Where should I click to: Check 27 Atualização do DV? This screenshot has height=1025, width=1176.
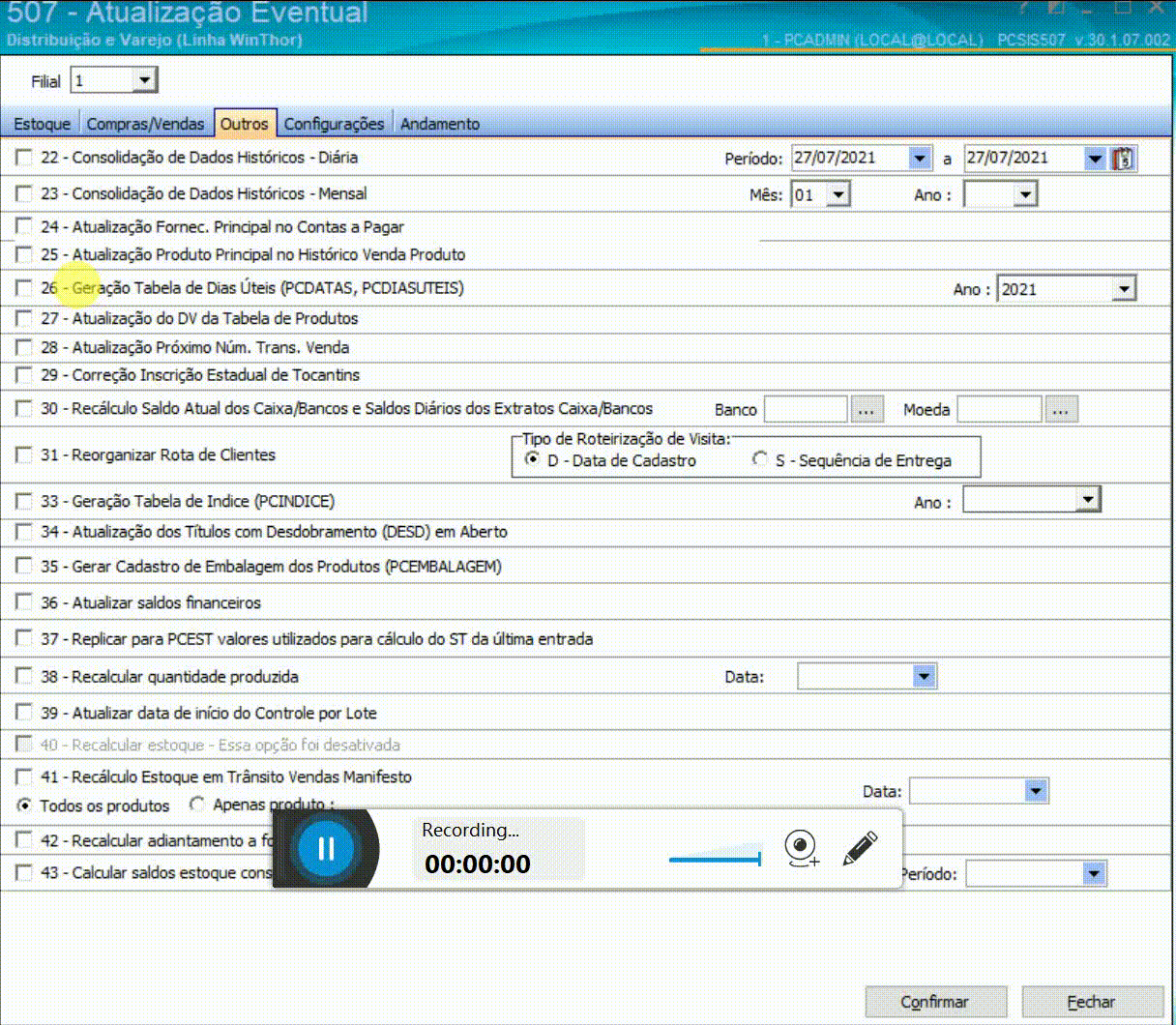tap(24, 318)
